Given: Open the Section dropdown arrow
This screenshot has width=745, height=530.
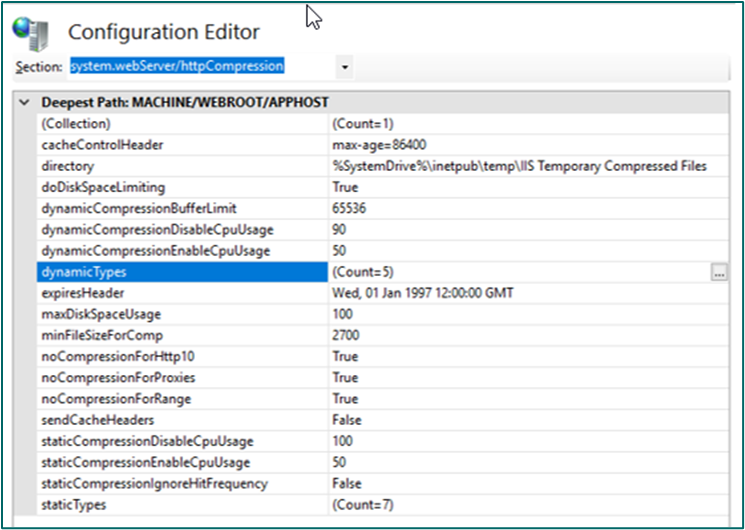Looking at the screenshot, I should tap(345, 67).
